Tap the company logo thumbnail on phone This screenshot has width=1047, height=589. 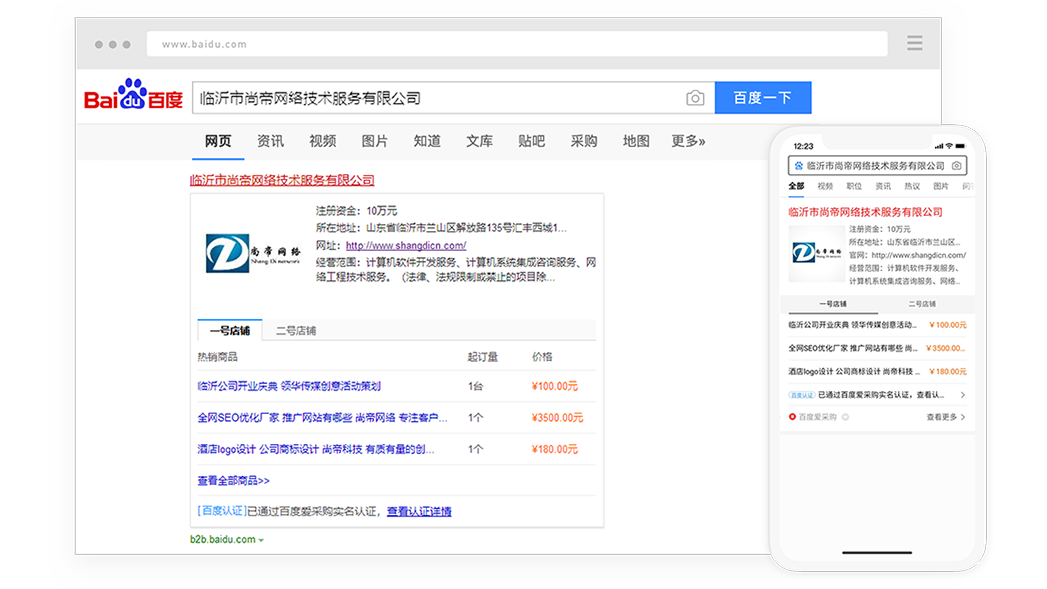click(817, 253)
